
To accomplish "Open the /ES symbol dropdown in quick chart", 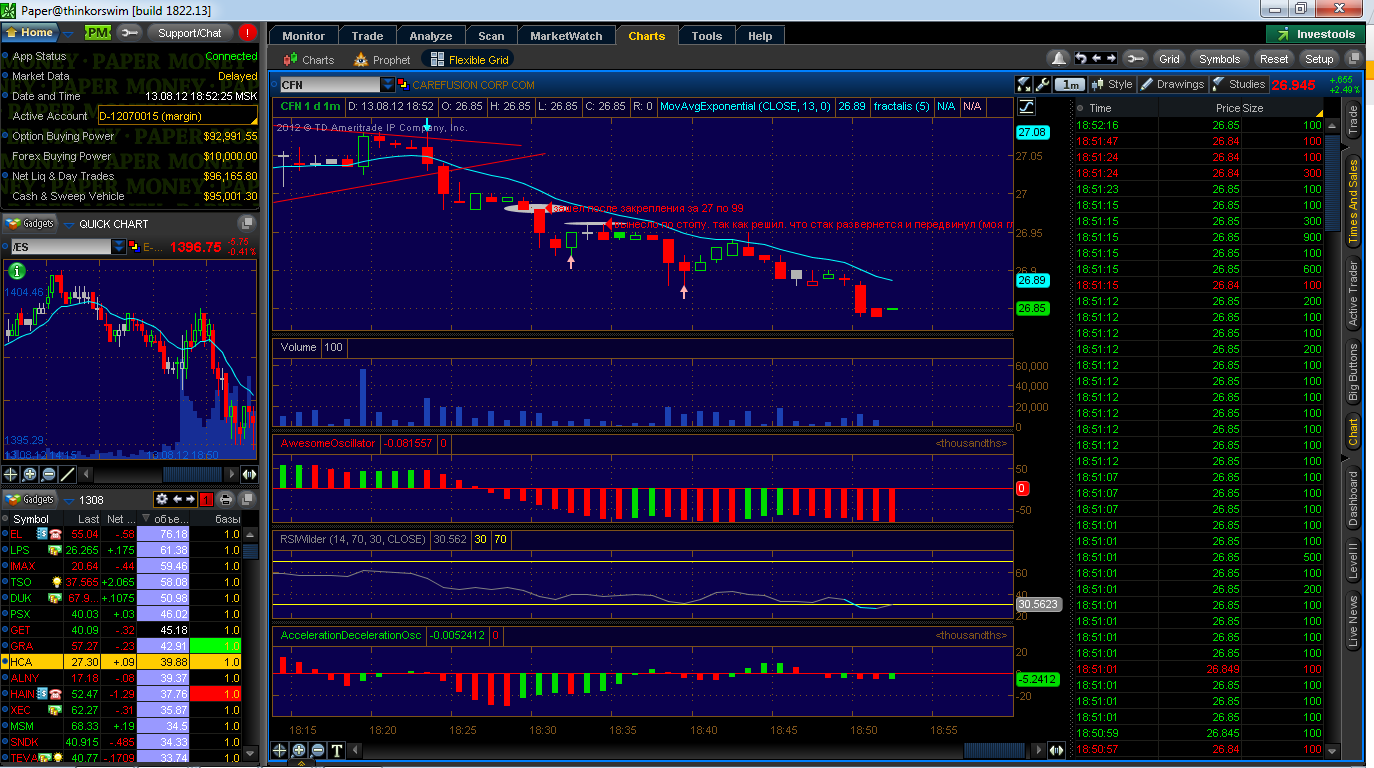I will pos(119,246).
